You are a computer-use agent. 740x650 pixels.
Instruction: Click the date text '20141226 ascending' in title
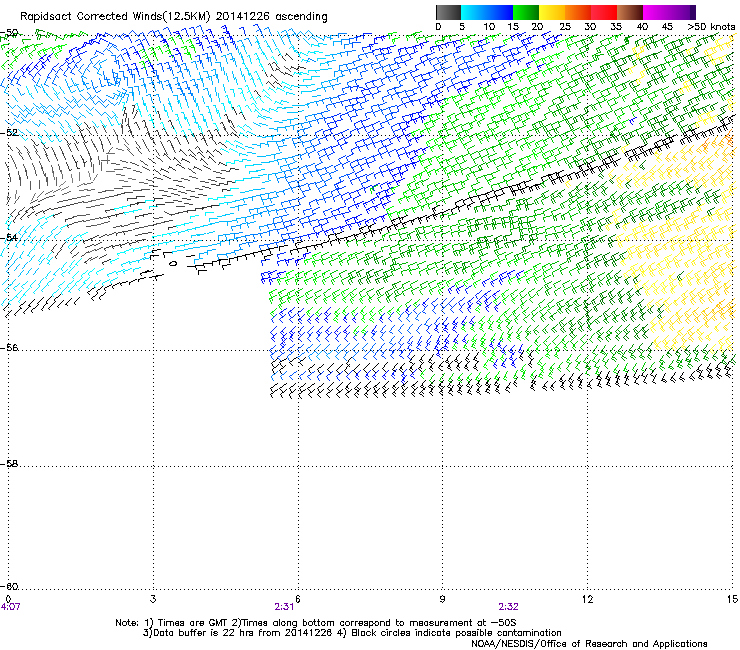tap(271, 16)
